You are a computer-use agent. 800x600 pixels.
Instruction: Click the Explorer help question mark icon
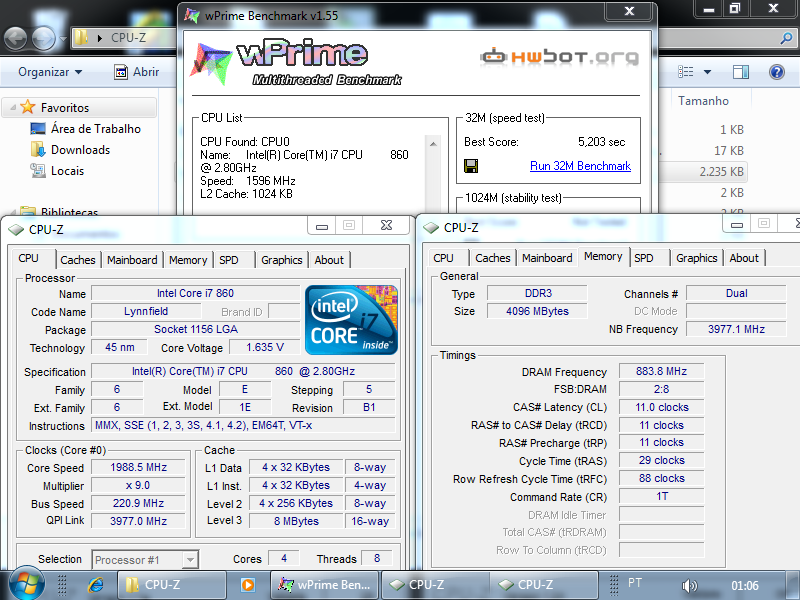click(777, 72)
